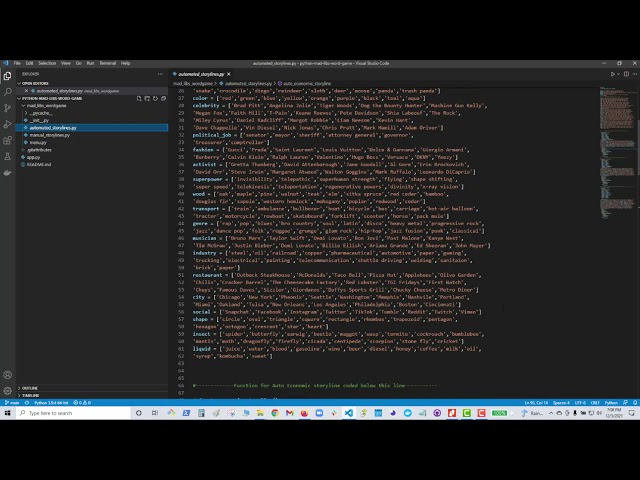This screenshot has width=640, height=480.
Task: Close automated_storylines.py in Open Editors list
Action: pyautogui.click(x=27, y=91)
